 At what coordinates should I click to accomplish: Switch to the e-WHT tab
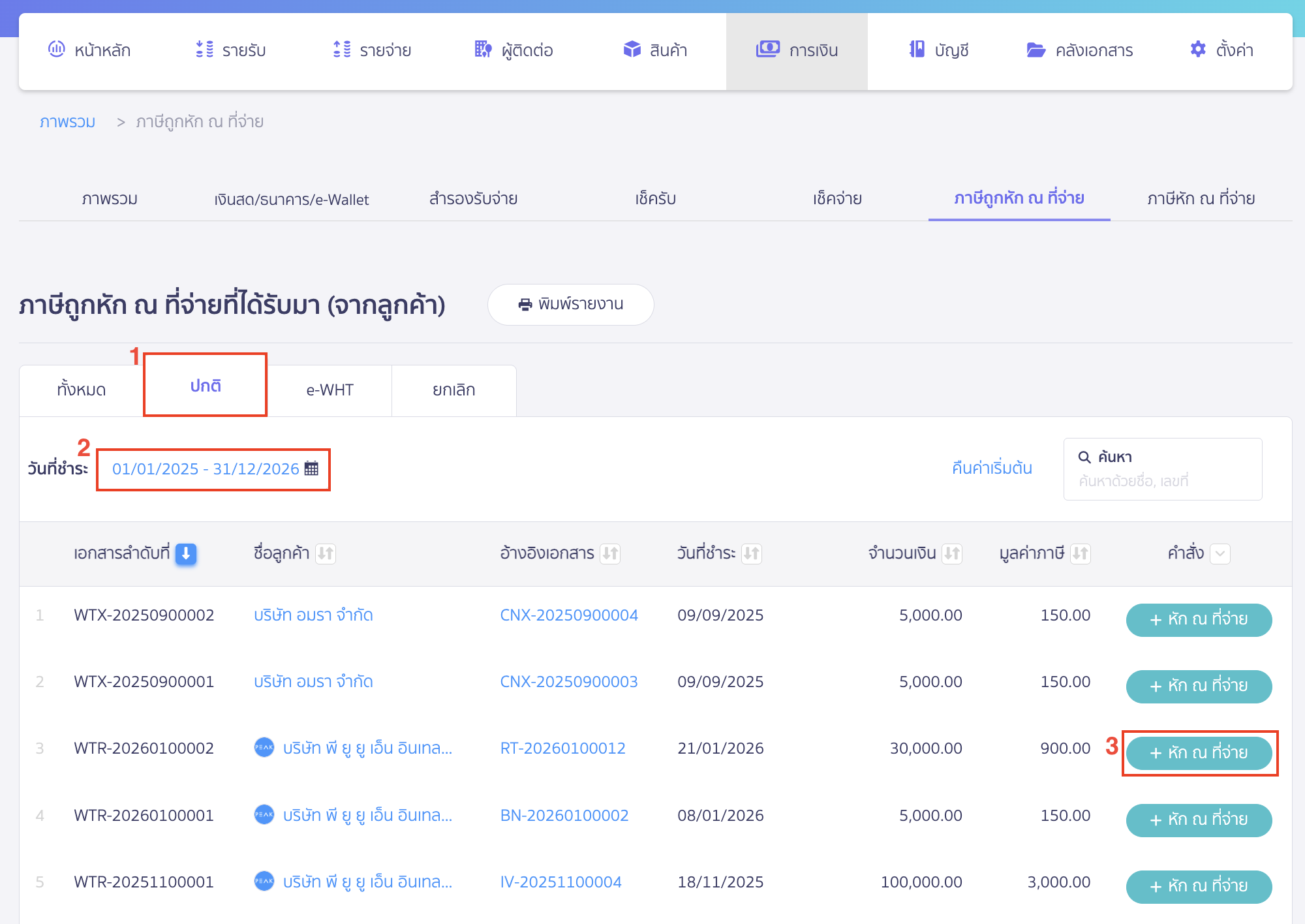[x=330, y=390]
